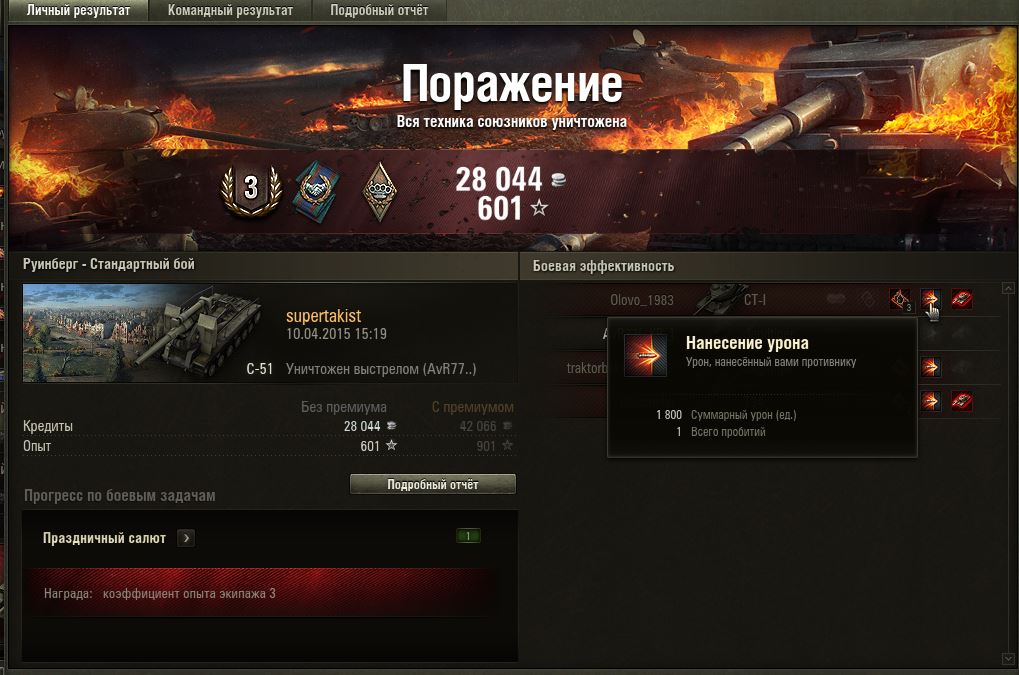Click the green mission counter badge
The width and height of the screenshot is (1019, 675).
pyautogui.click(x=468, y=536)
